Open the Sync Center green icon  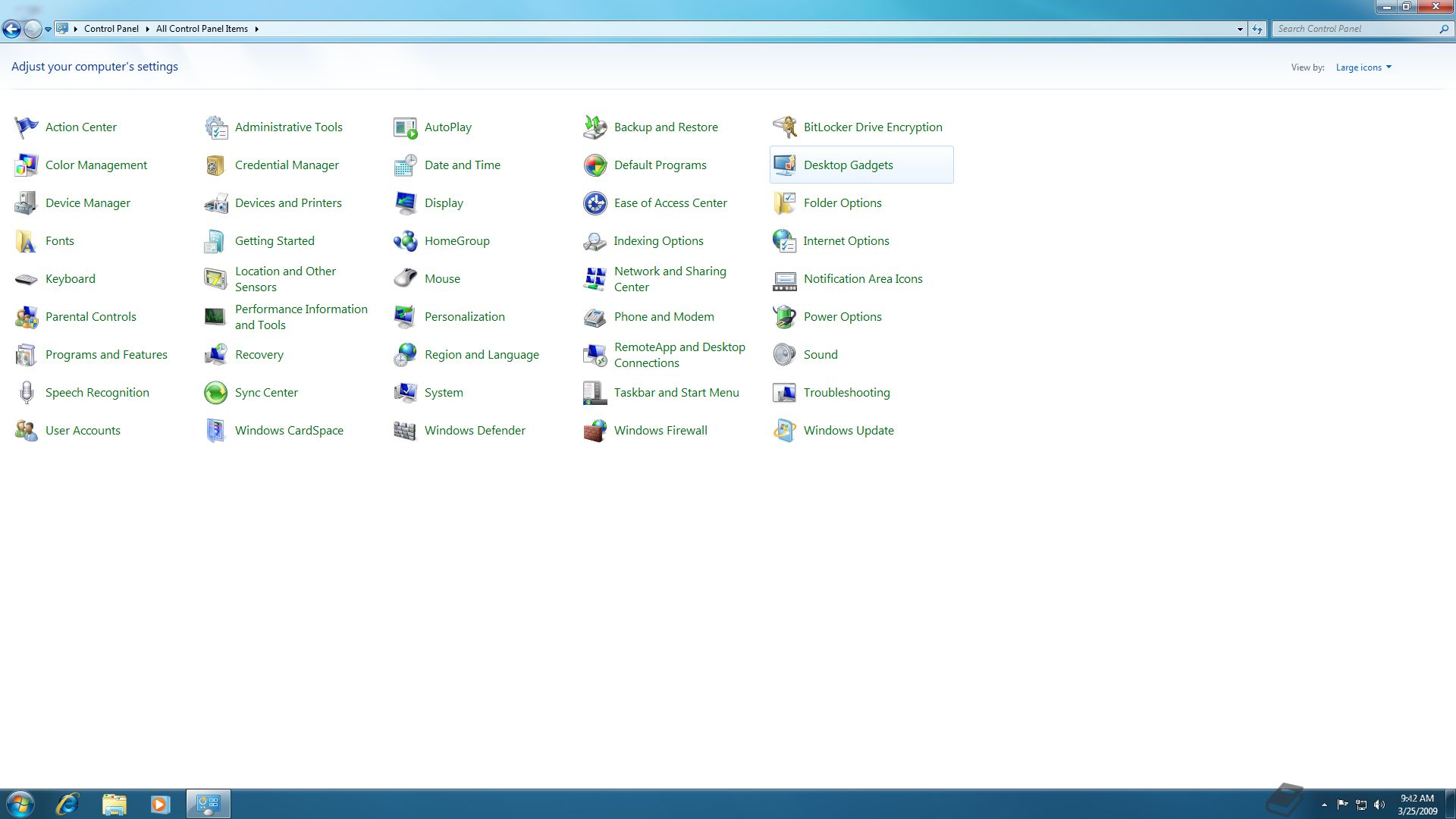click(x=216, y=393)
